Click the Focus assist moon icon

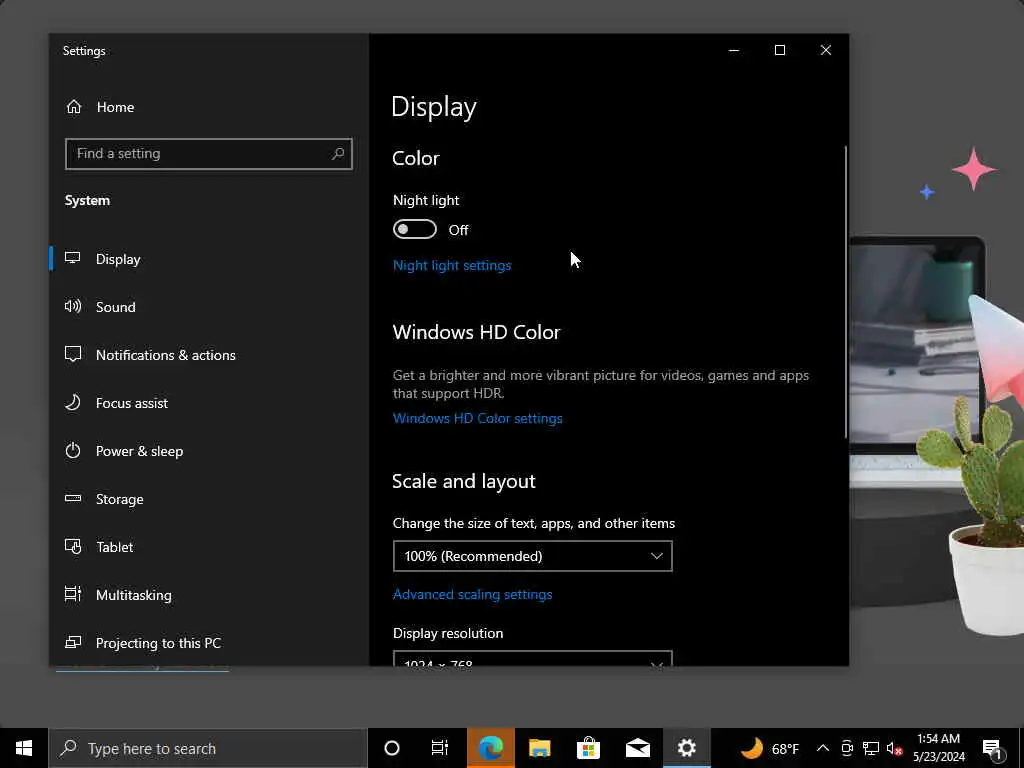(x=72, y=402)
